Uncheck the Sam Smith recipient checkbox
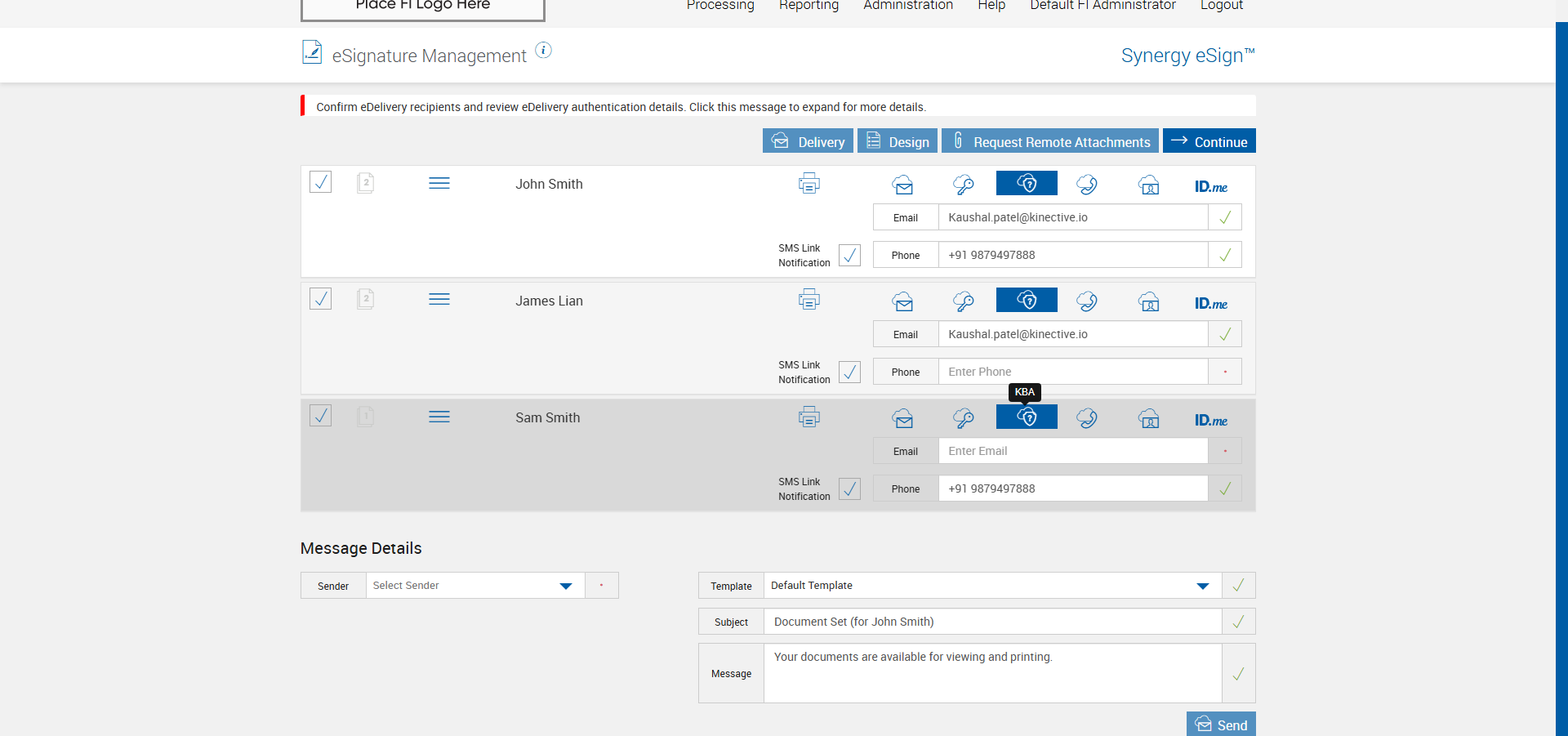The width and height of the screenshot is (1568, 736). (321, 416)
